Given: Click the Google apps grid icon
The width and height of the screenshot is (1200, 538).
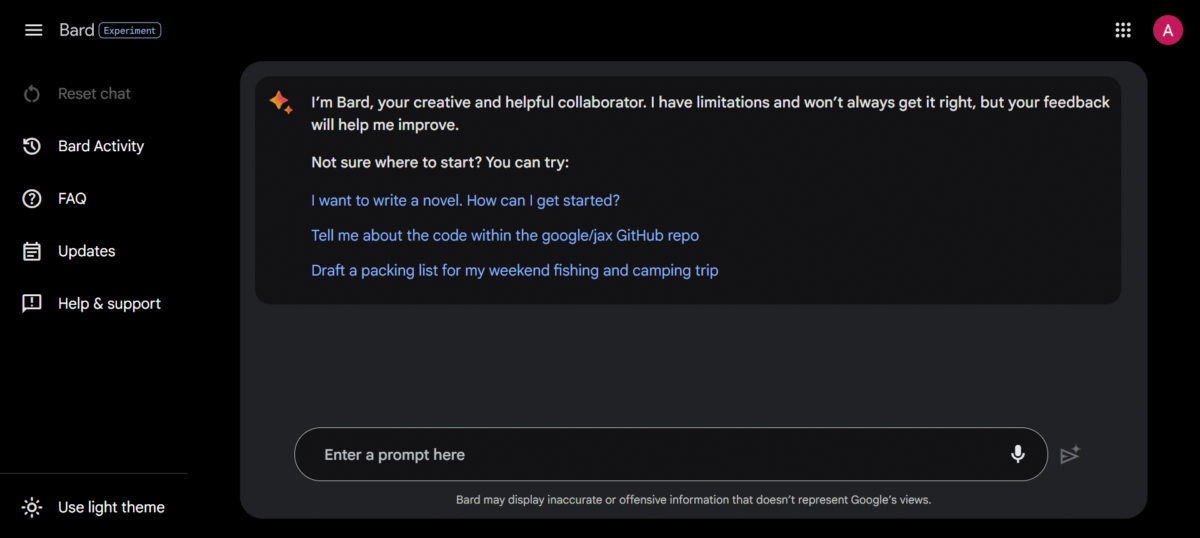Looking at the screenshot, I should click(x=1123, y=30).
